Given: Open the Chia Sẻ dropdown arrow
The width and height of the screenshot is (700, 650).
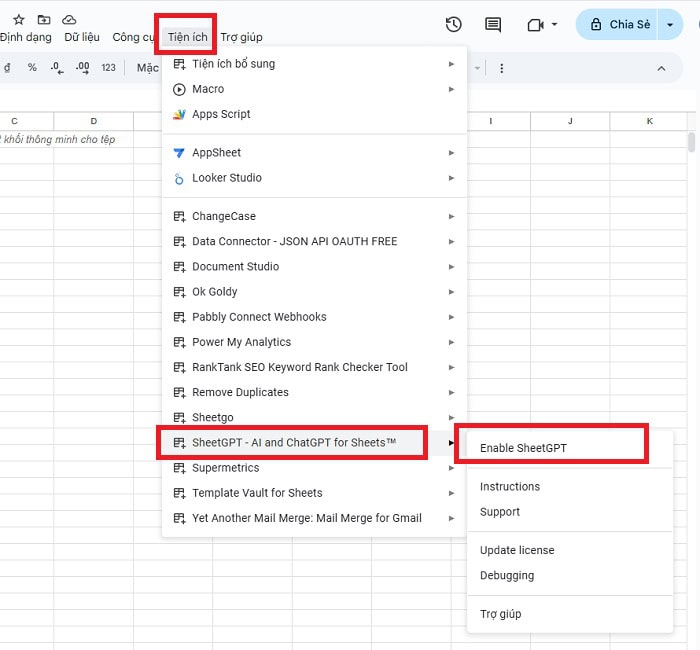Looking at the screenshot, I should (x=670, y=25).
